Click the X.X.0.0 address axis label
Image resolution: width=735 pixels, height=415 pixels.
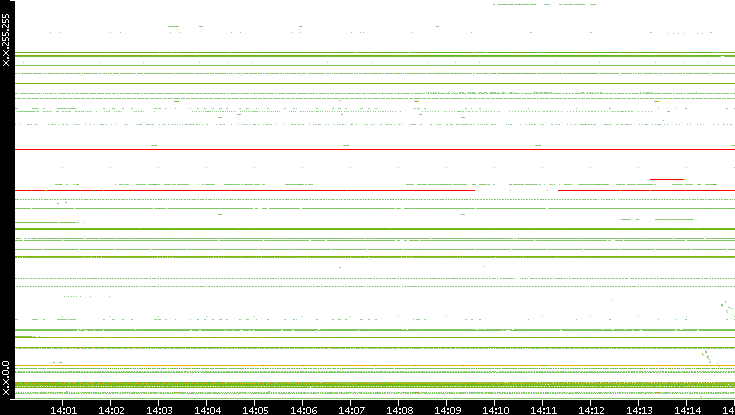(x=6, y=378)
